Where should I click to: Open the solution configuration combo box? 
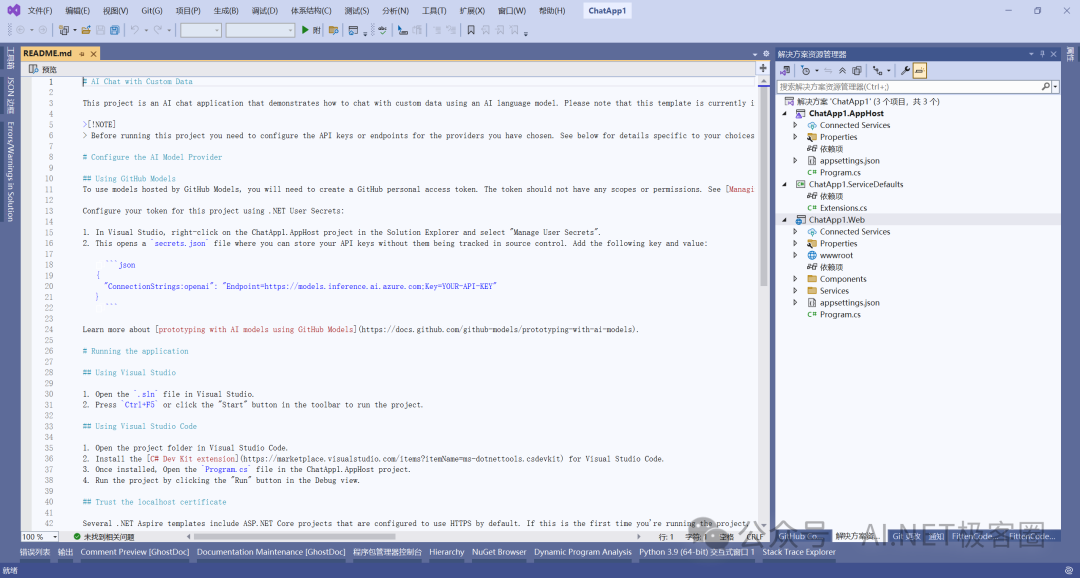click(x=200, y=30)
